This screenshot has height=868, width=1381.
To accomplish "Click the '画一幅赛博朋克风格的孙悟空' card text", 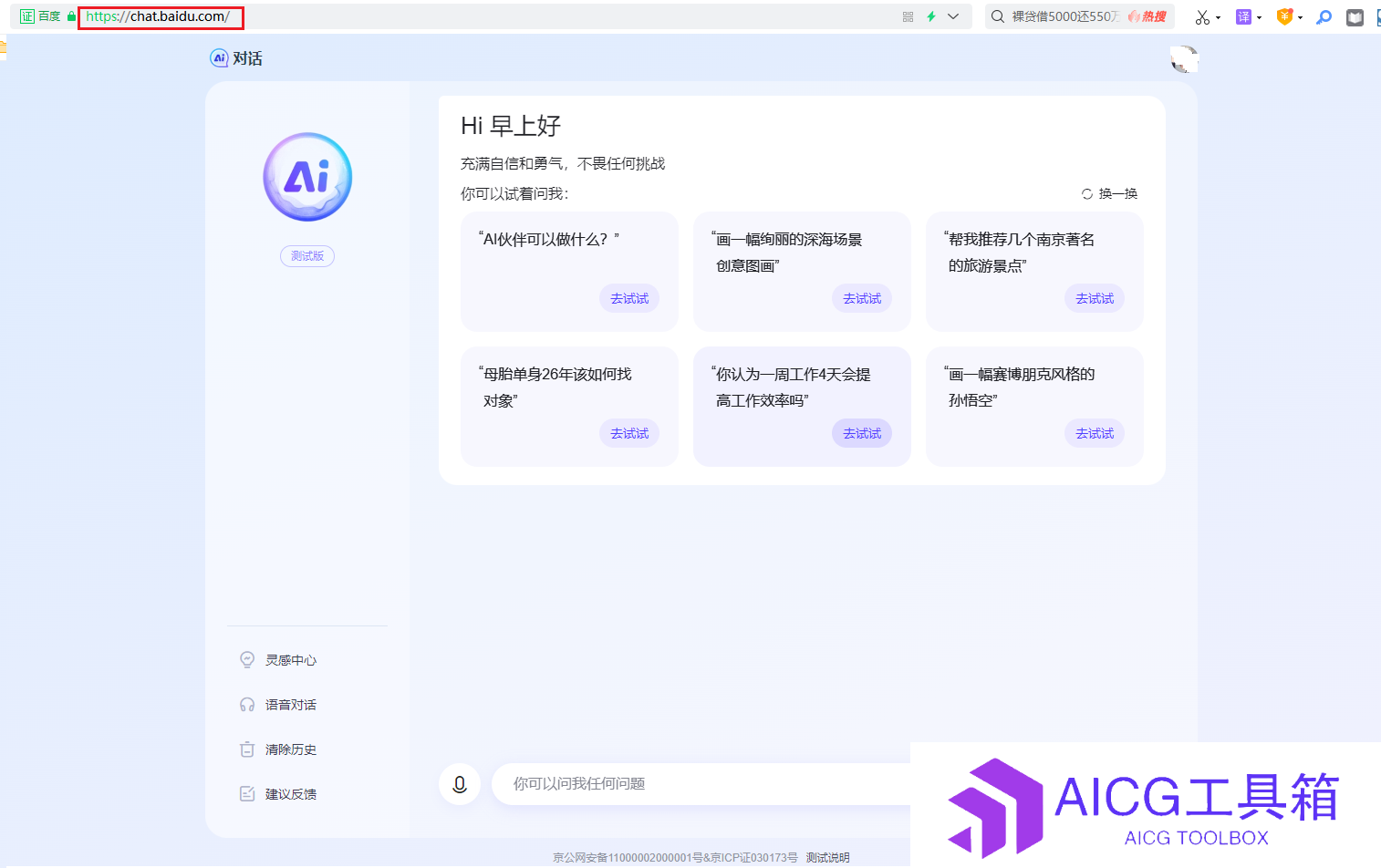I will click(x=1020, y=387).
